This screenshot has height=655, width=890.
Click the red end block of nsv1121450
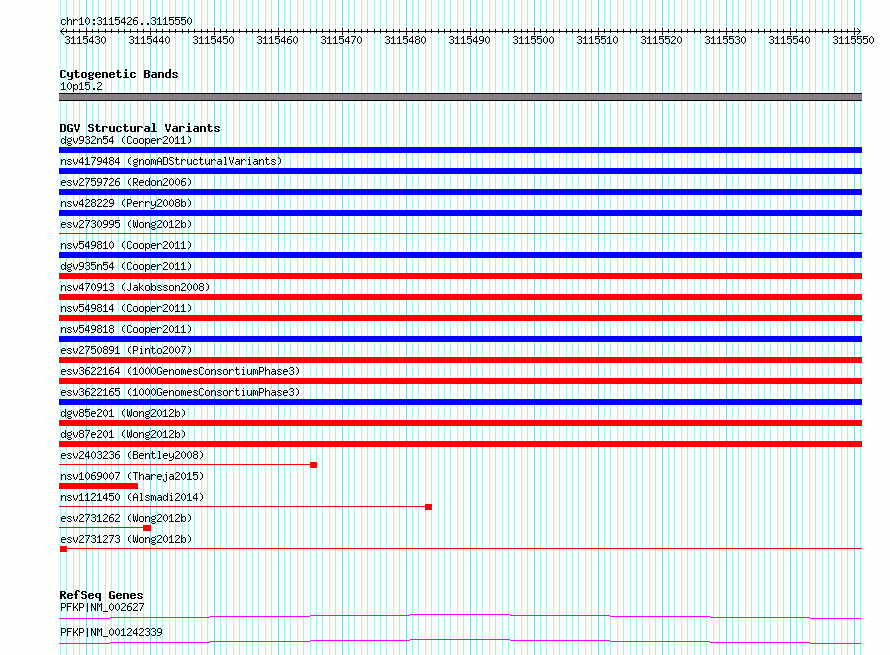pos(429,507)
